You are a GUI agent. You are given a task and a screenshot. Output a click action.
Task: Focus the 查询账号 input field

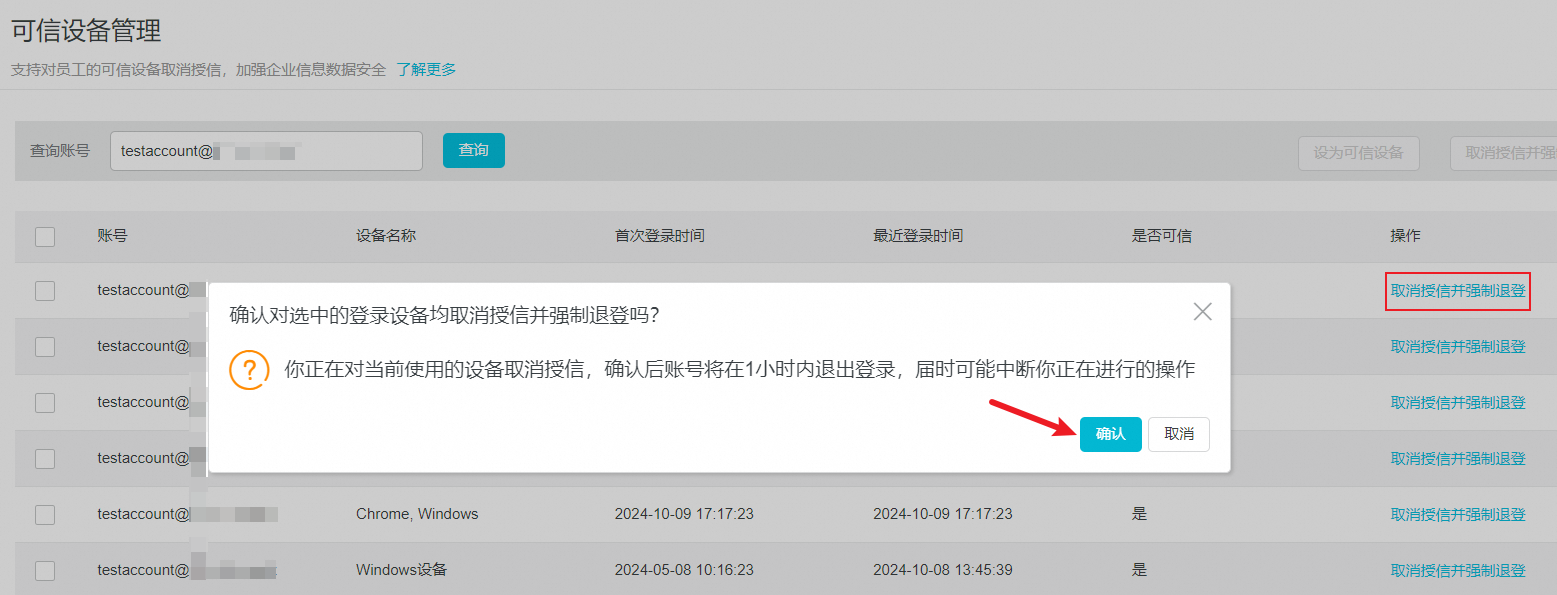click(266, 151)
